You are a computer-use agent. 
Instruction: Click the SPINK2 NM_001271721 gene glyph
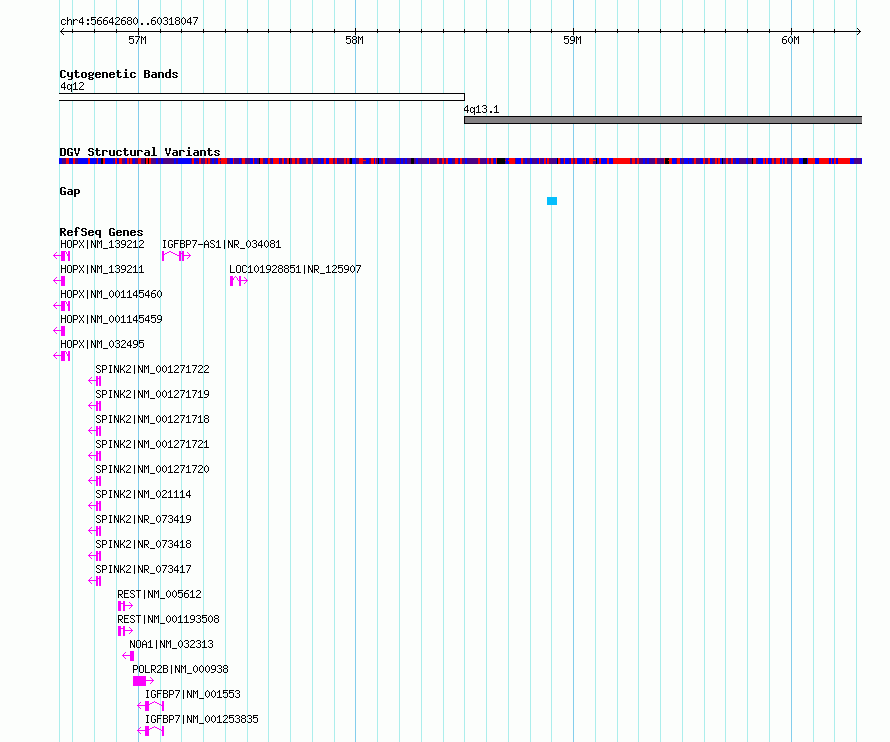point(95,456)
